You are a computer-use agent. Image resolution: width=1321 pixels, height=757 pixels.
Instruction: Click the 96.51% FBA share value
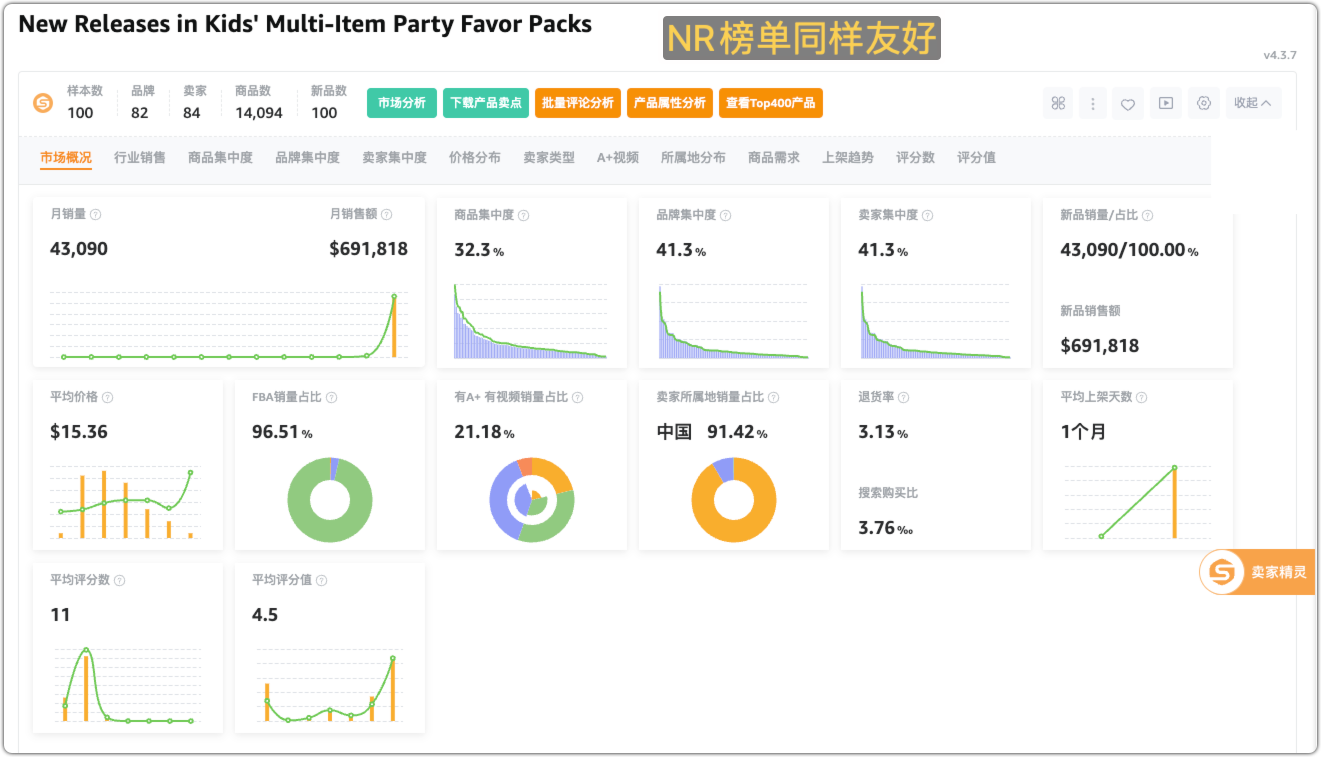tap(283, 432)
